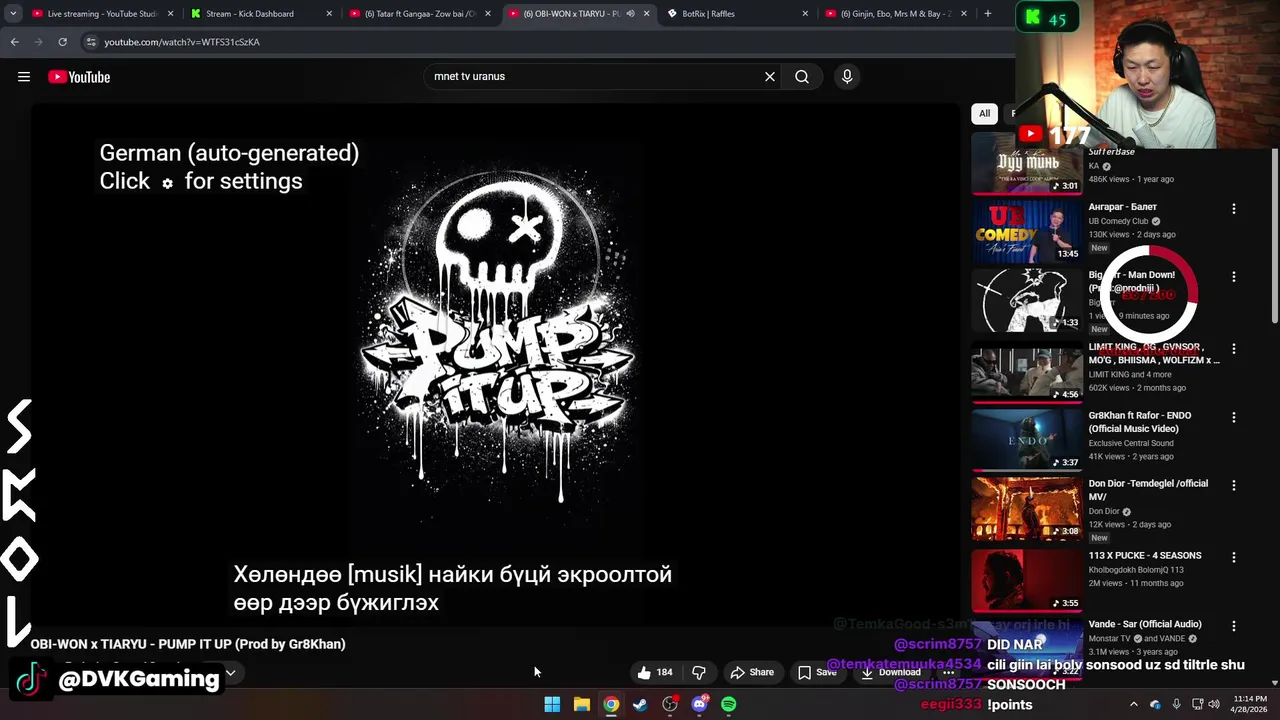Open Gr8Khan ft Rafor - ENDO title
The width and height of the screenshot is (1280, 720).
(1140, 422)
